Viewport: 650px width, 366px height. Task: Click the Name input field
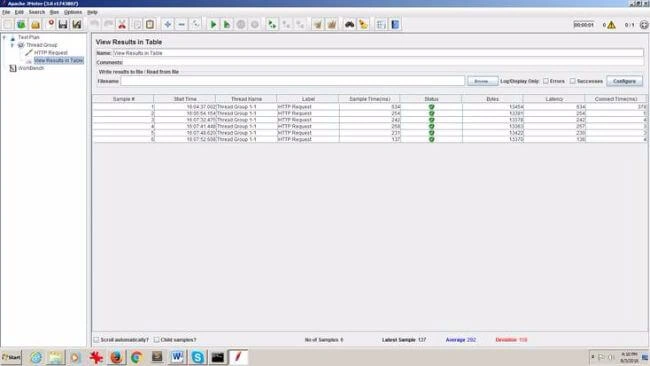[x=378, y=53]
